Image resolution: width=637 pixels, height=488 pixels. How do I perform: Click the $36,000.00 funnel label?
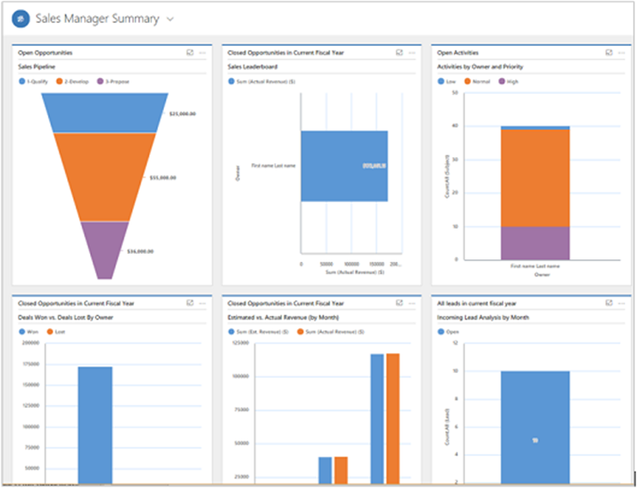coord(140,252)
